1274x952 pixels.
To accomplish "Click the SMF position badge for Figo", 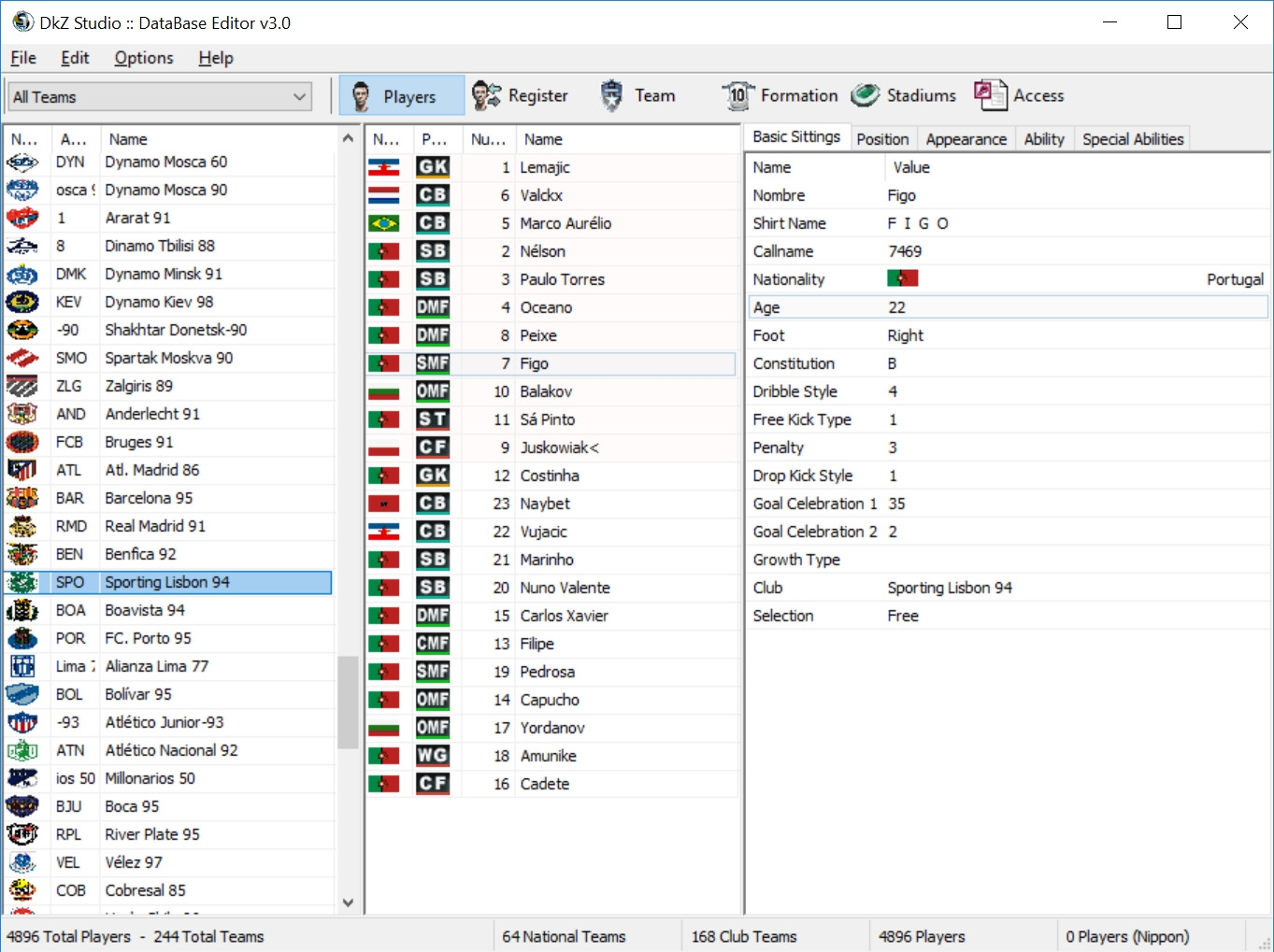I will [433, 363].
